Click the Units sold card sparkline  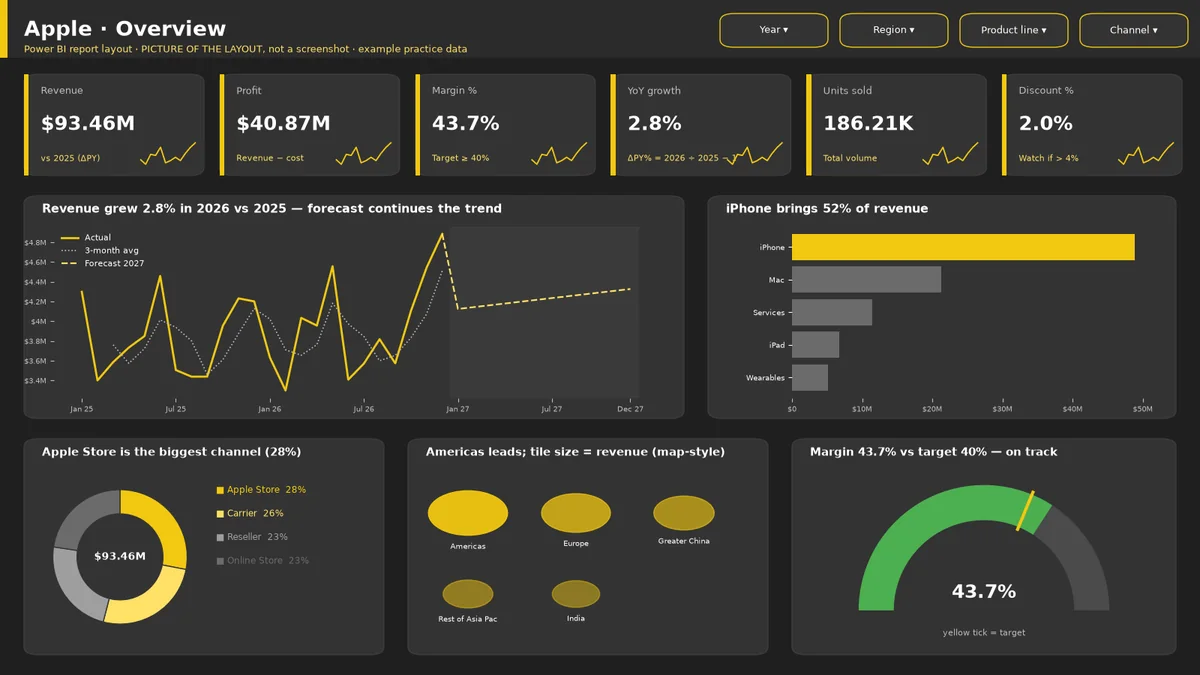click(x=950, y=154)
